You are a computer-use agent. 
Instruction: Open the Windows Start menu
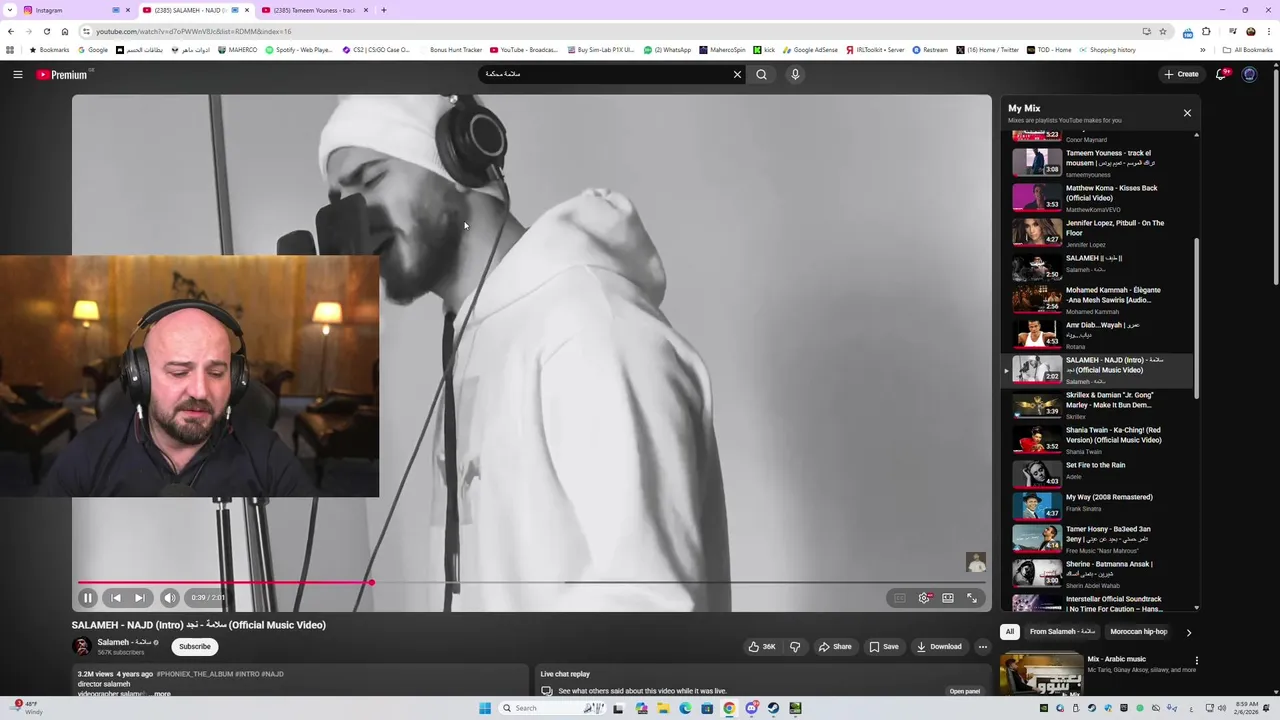tap(485, 708)
